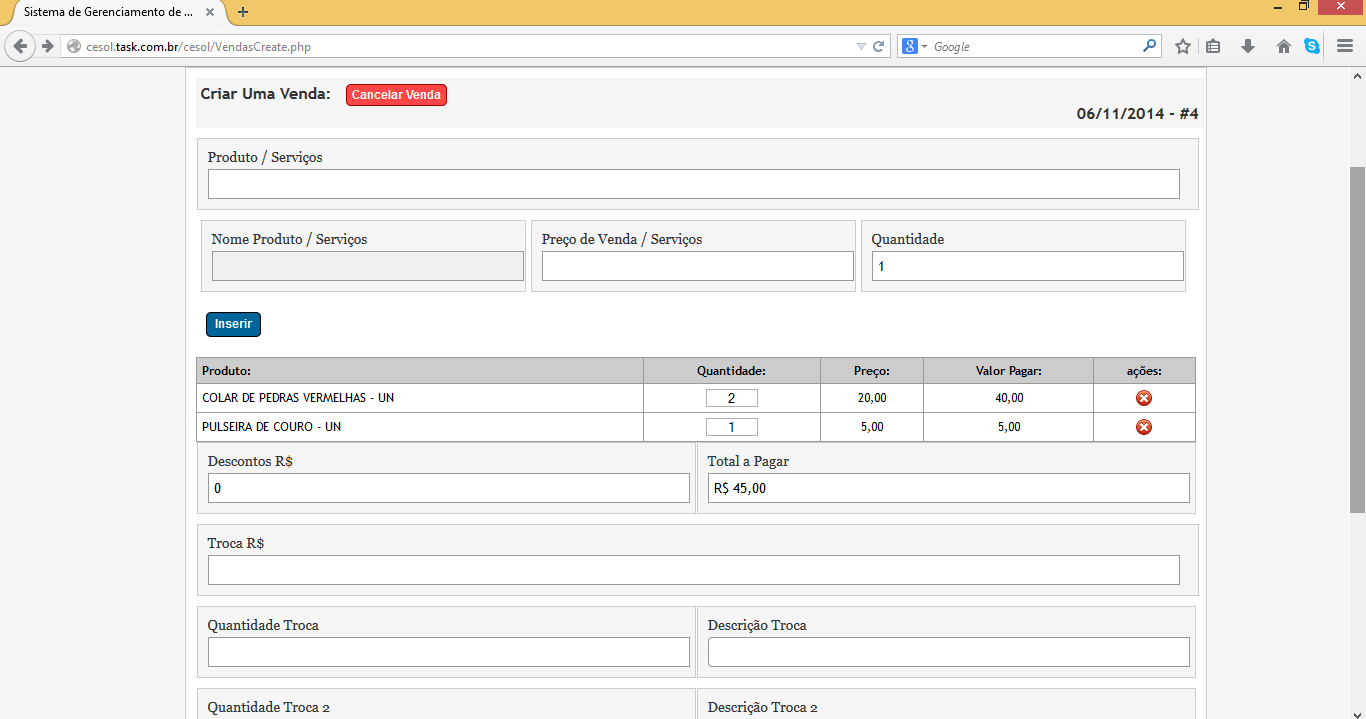This screenshot has width=1366, height=719.
Task: Click the Inserir button
Action: tap(233, 324)
